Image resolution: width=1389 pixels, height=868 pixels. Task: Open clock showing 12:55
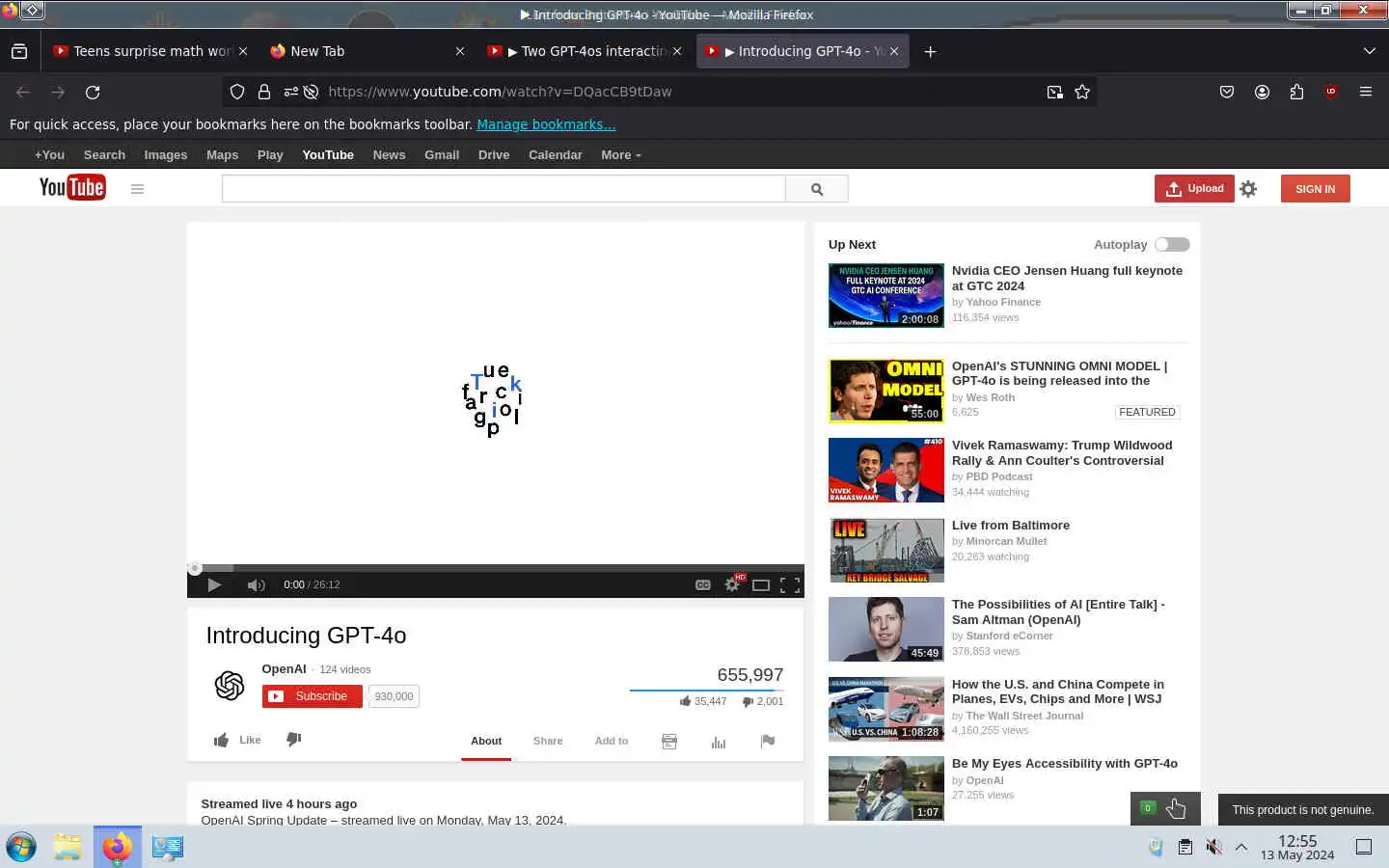(x=1297, y=847)
